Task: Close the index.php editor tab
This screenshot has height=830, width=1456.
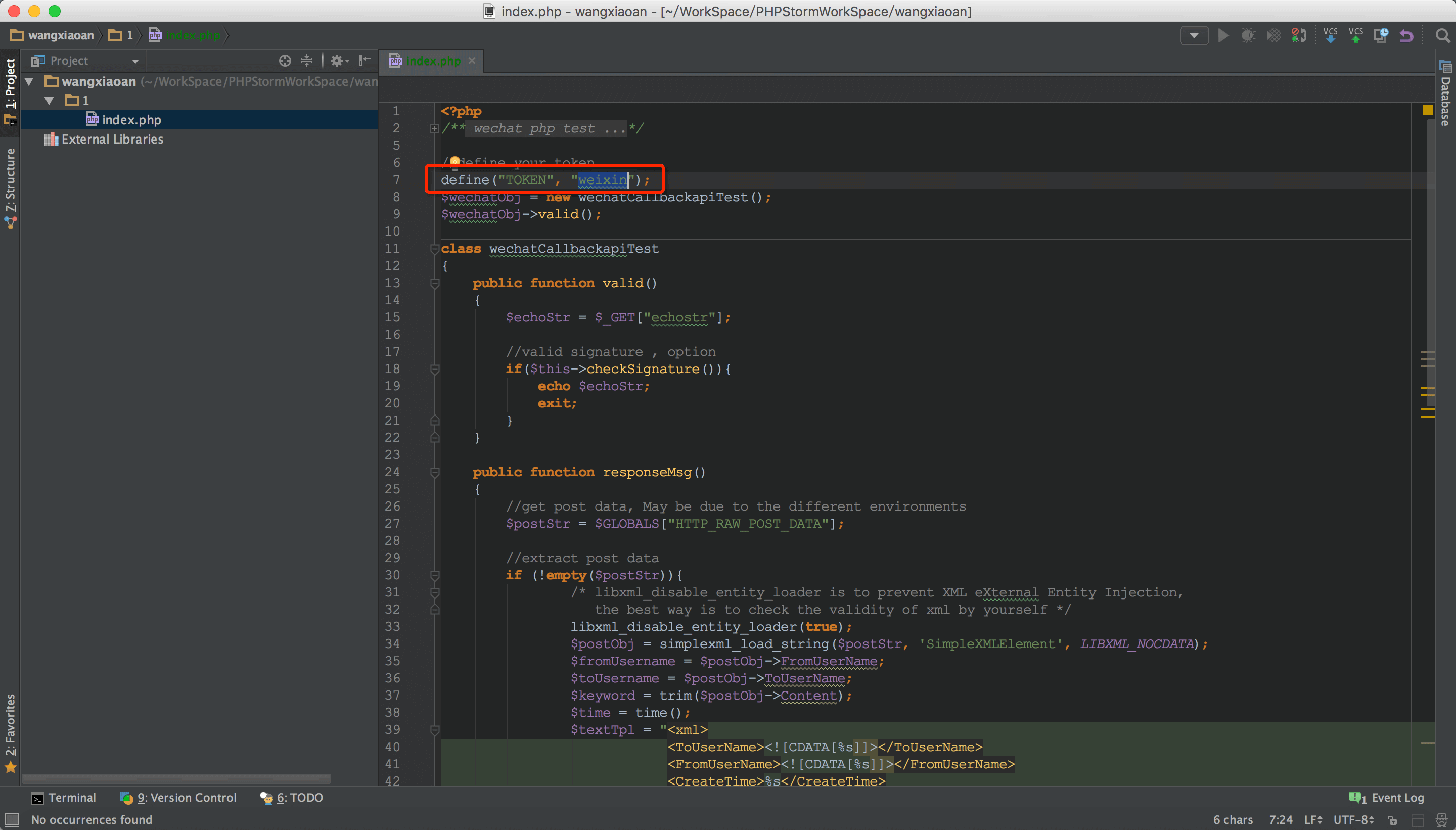Action: [x=472, y=61]
